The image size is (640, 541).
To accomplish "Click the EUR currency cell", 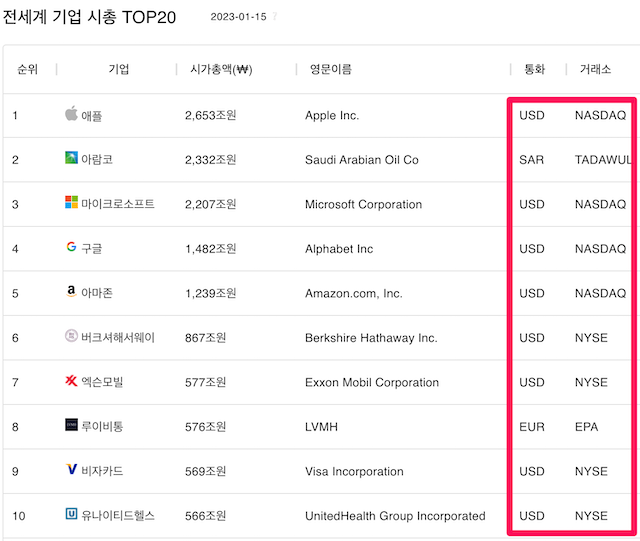I will tap(532, 426).
